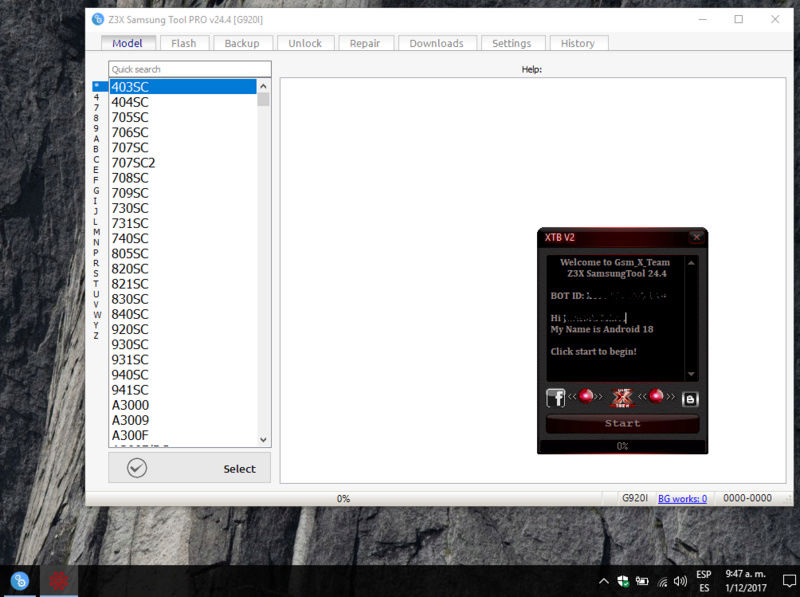The image size is (800, 597).
Task: Click the X logo in XTB V2
Action: tap(622, 397)
